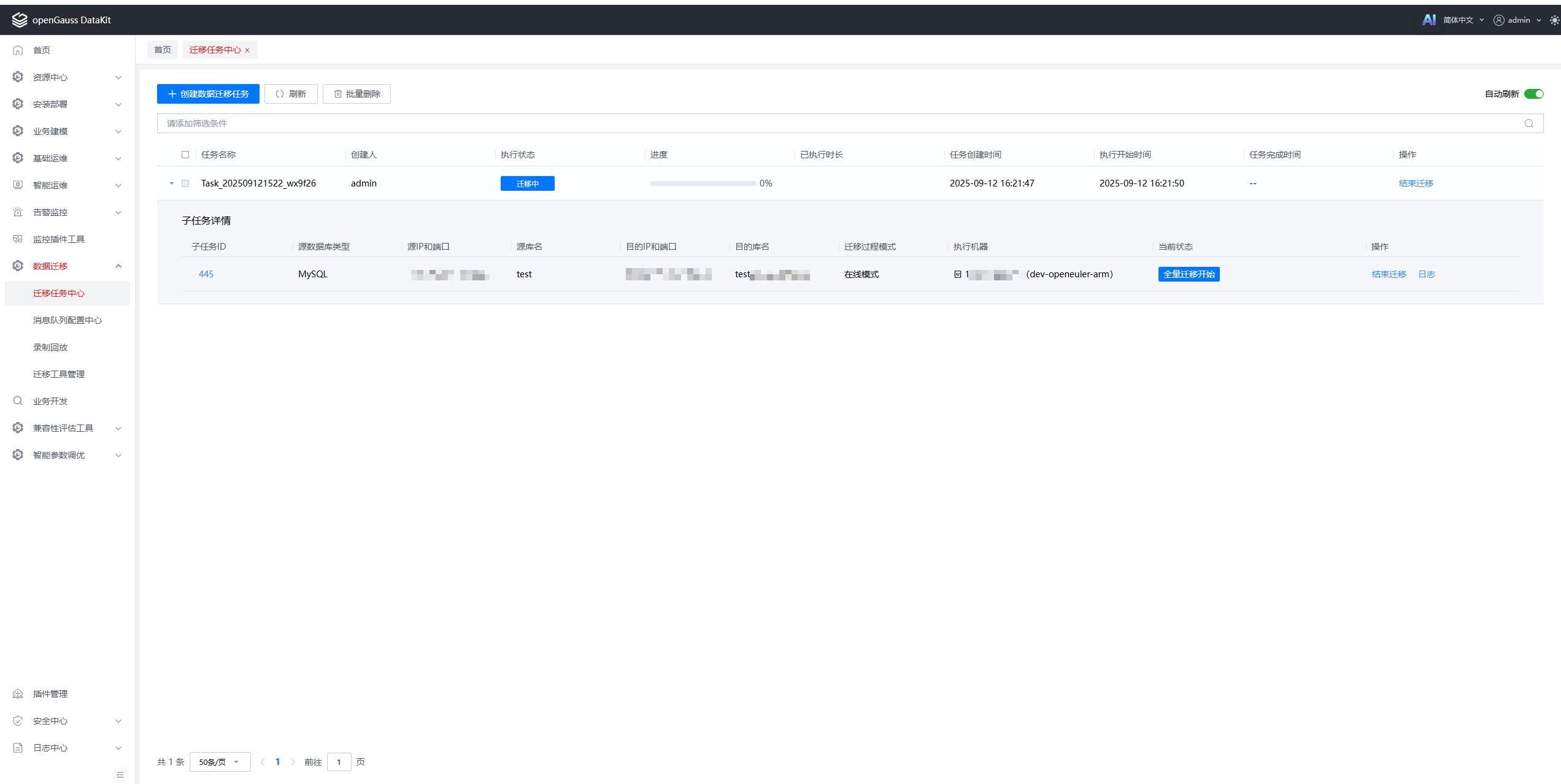Click the 首页 home icon in sidebar
1561x784 pixels.
pyautogui.click(x=18, y=50)
